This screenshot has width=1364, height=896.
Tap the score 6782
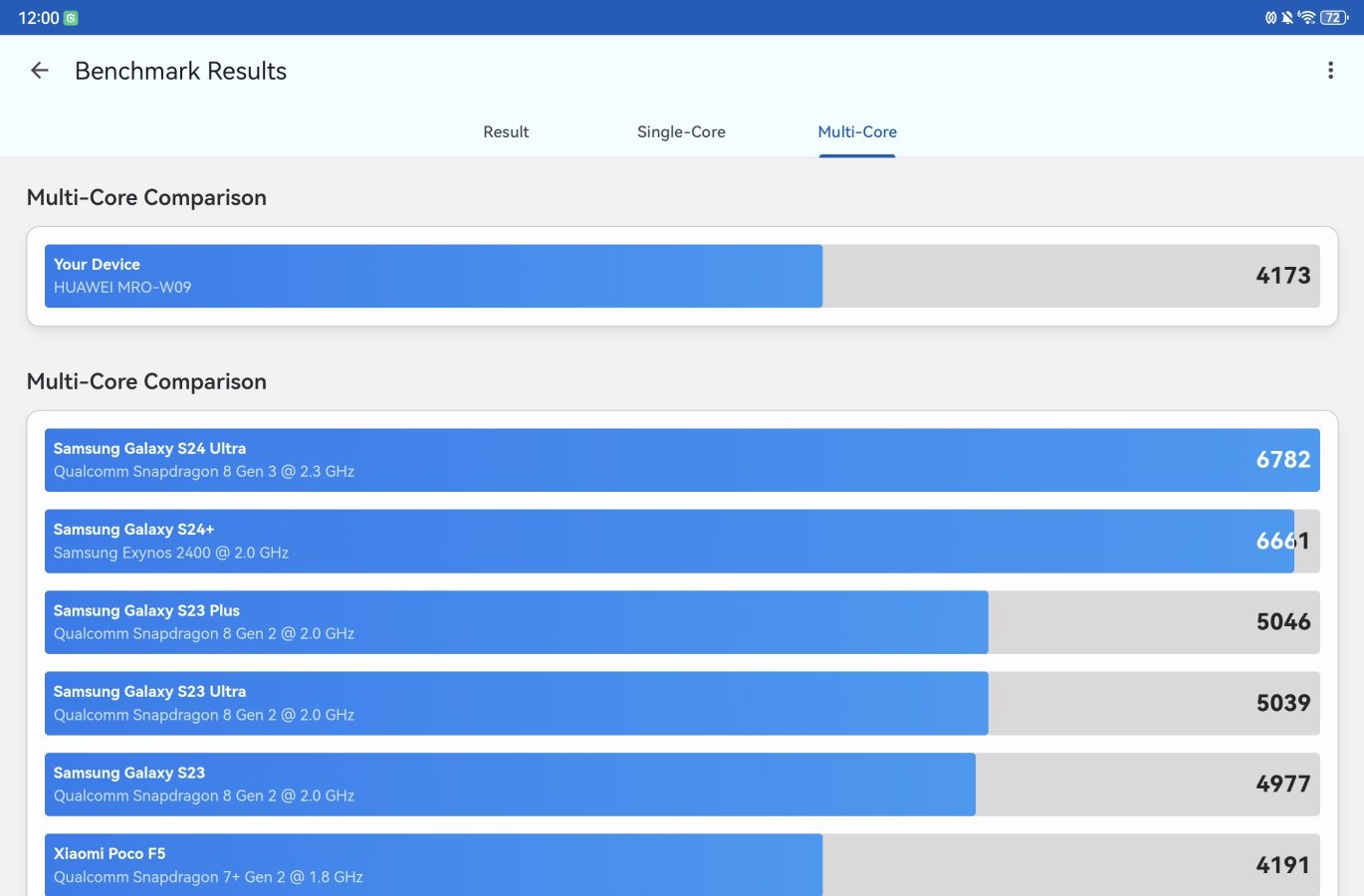point(1283,460)
